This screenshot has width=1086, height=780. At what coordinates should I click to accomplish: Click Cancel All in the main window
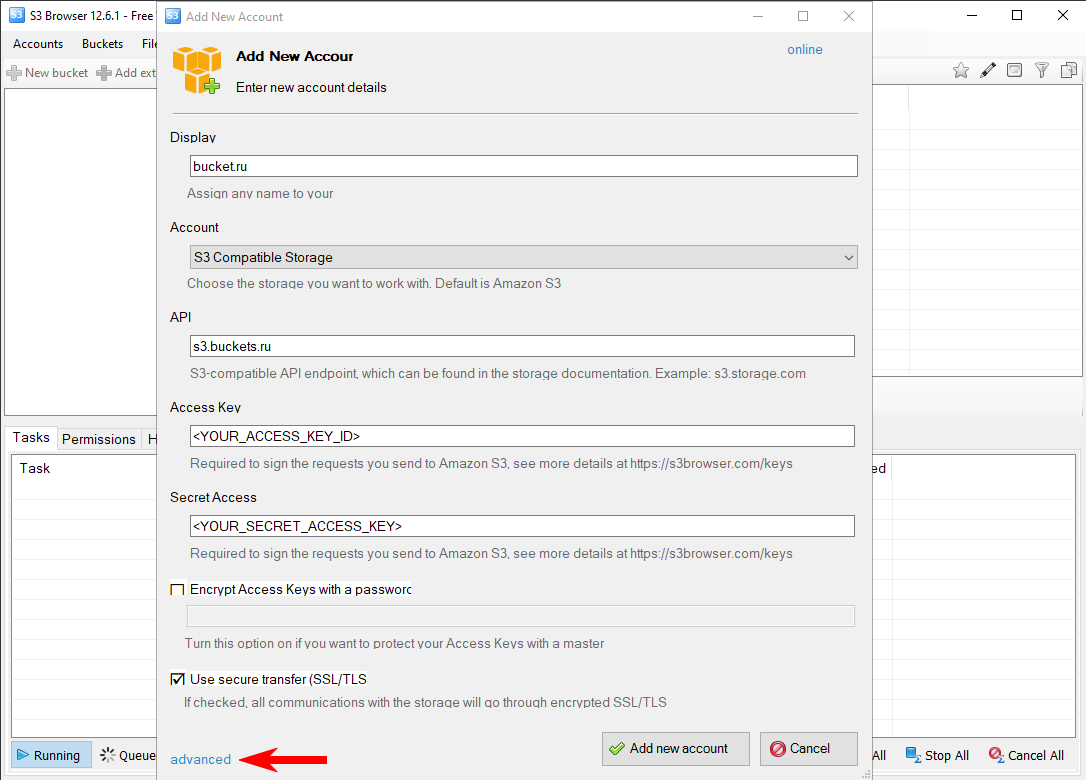[x=1026, y=755]
